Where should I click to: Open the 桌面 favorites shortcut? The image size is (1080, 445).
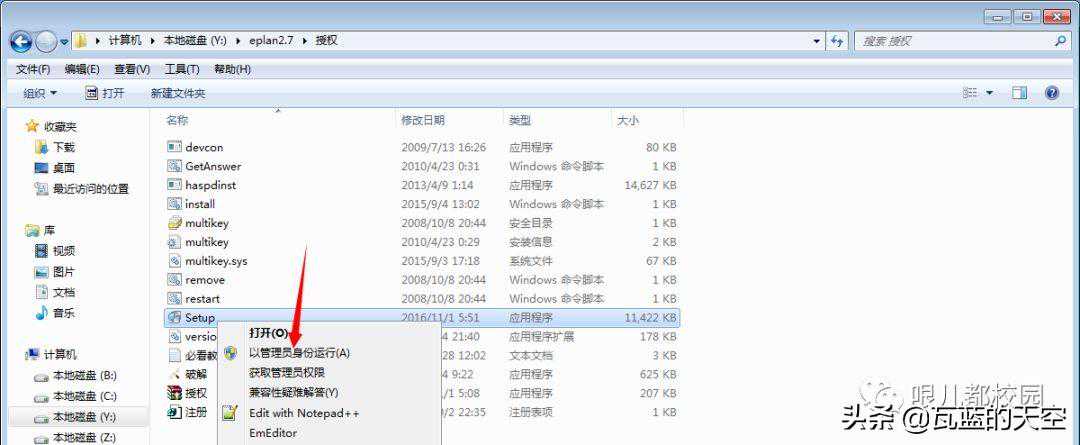(x=64, y=168)
